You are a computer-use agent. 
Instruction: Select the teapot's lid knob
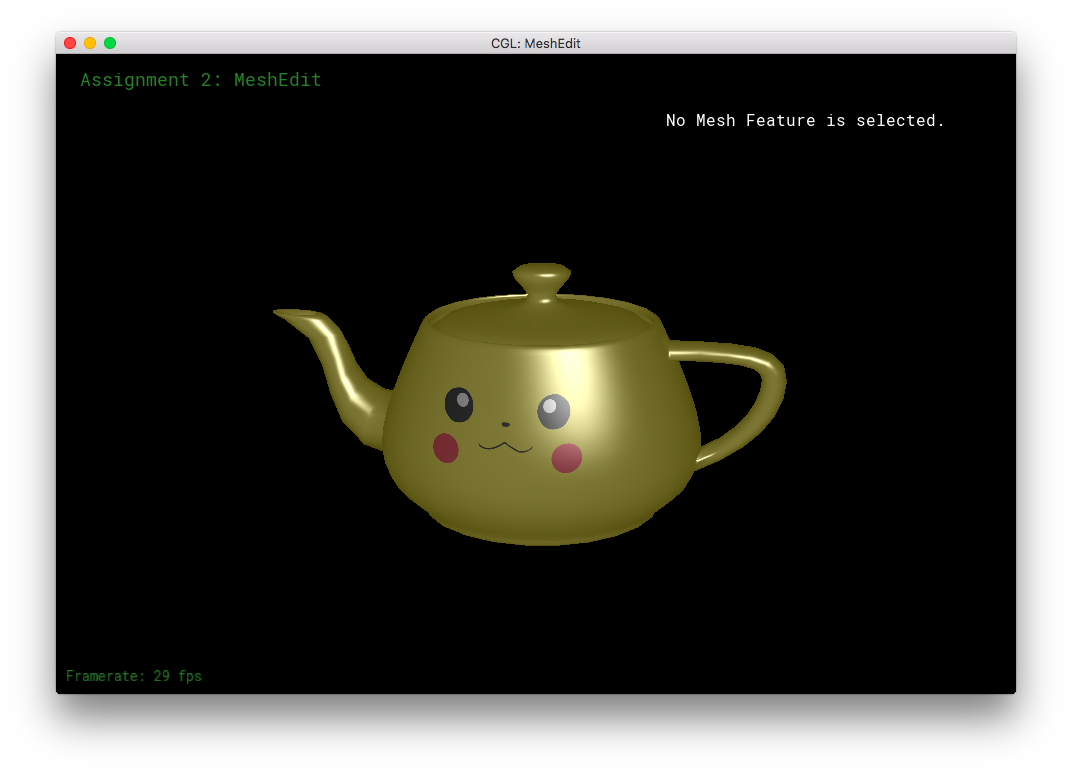coord(542,280)
